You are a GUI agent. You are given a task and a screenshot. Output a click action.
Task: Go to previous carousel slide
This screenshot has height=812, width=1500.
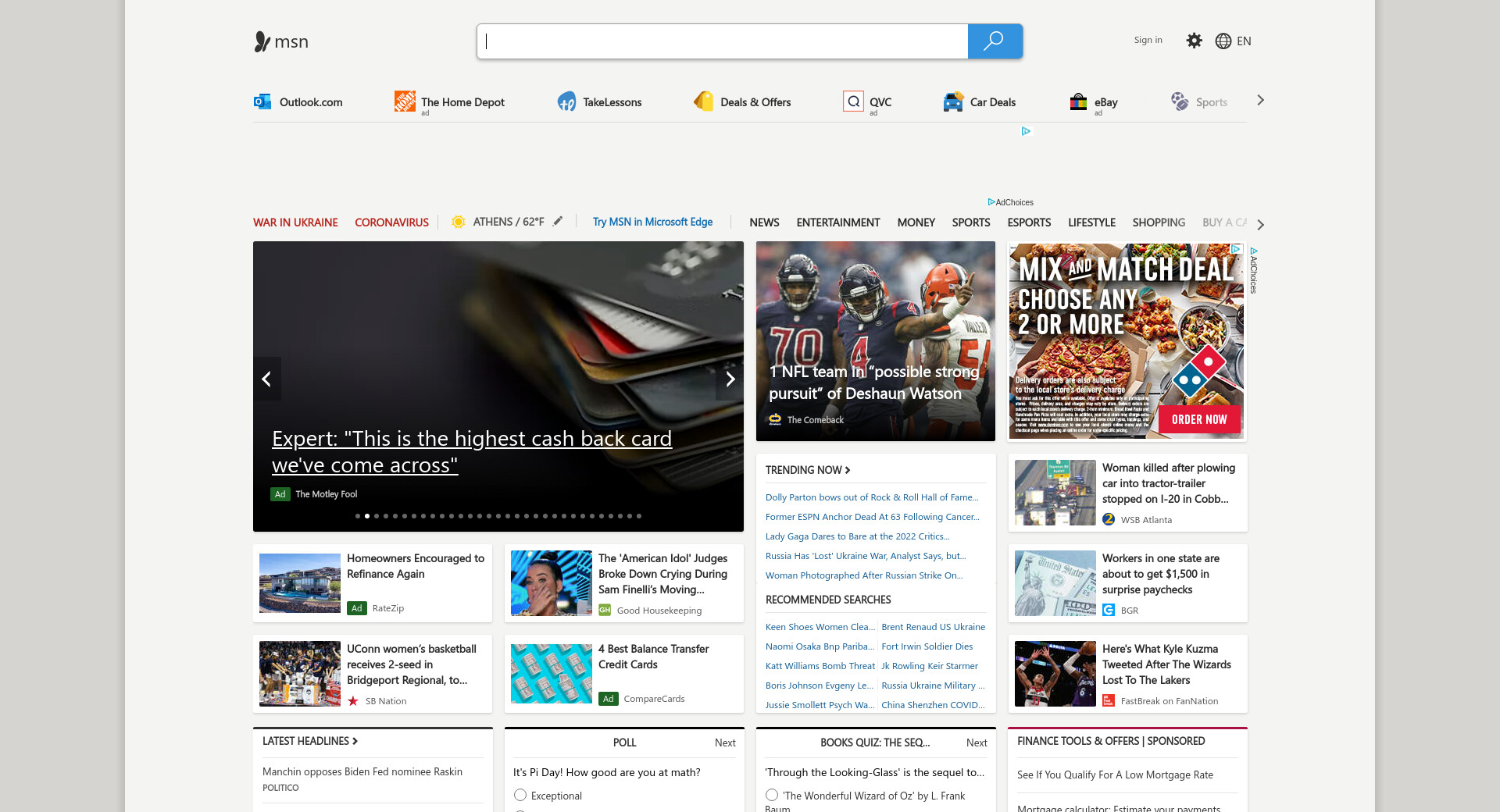pyautogui.click(x=266, y=379)
